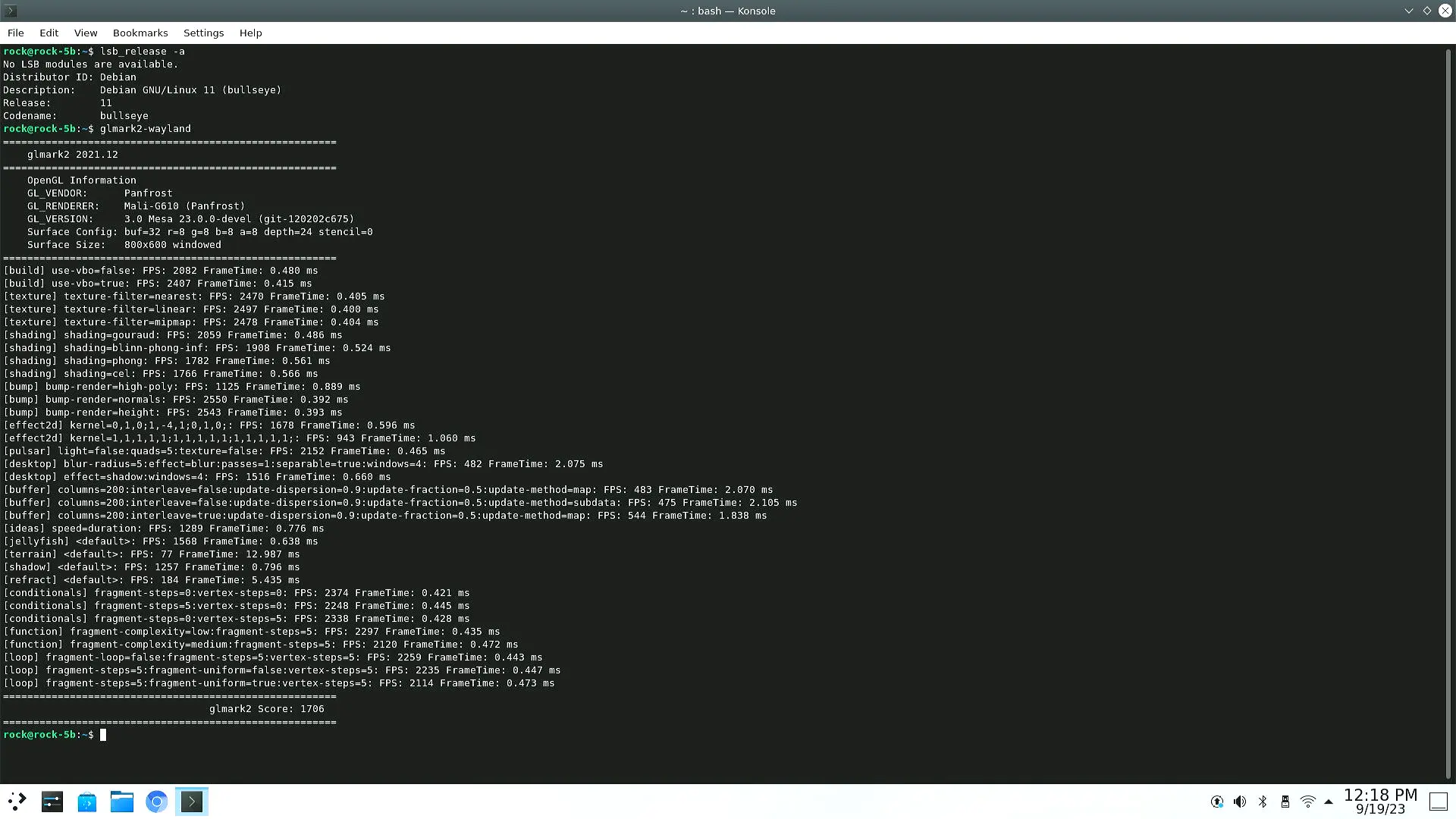This screenshot has height=819, width=1456.
Task: Open the Edit menu
Action: pos(49,33)
